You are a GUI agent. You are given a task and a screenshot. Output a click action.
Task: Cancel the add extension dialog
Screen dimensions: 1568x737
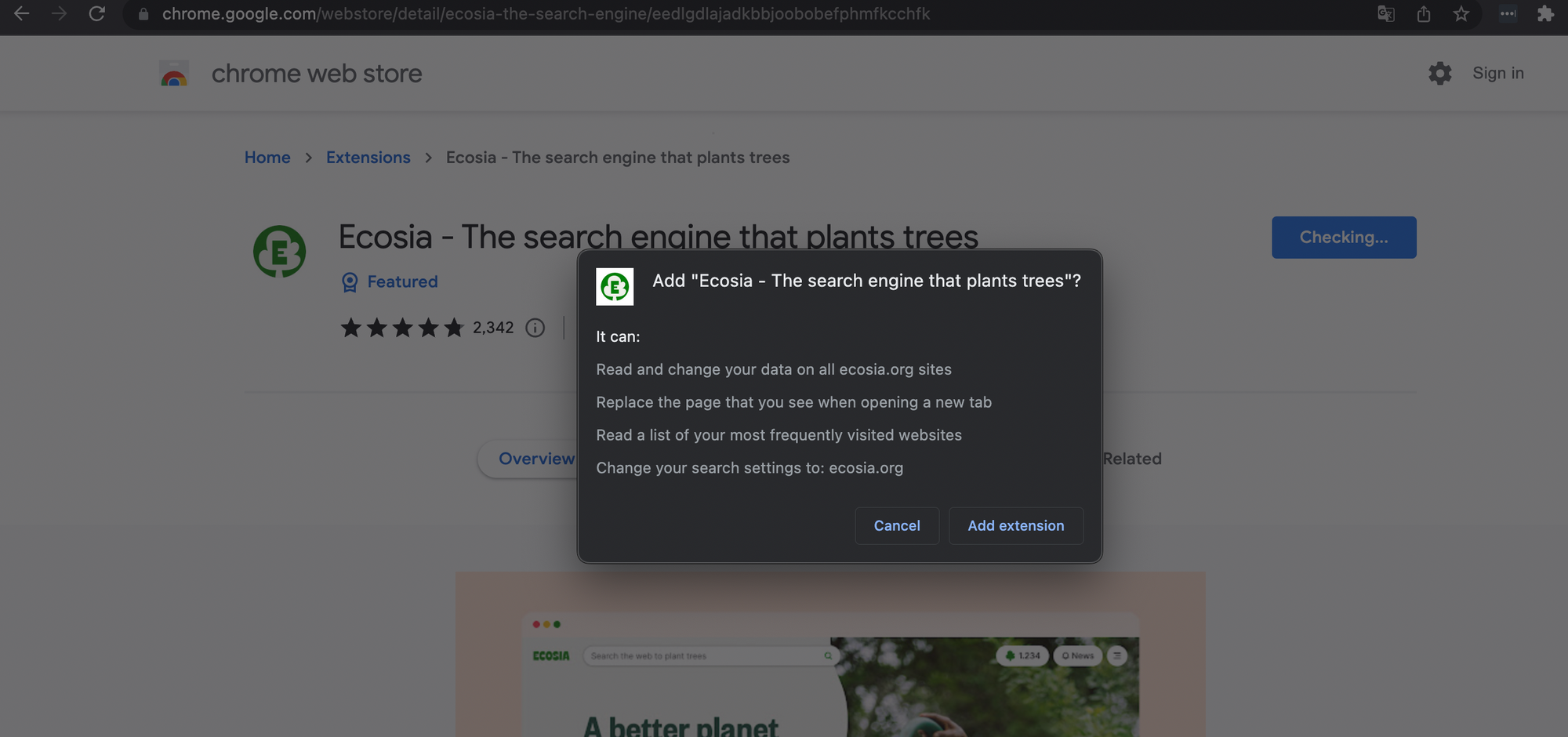click(897, 525)
